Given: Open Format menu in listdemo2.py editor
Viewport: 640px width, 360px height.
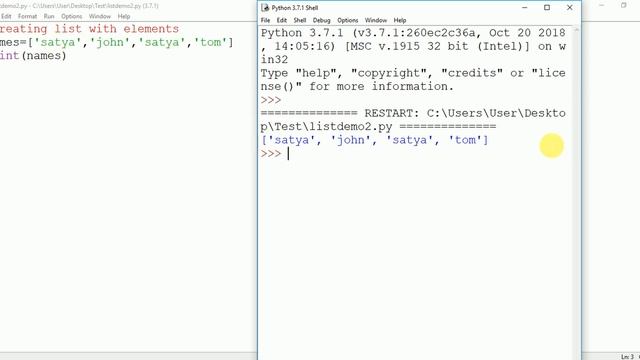Looking at the screenshot, I should click(x=27, y=16).
